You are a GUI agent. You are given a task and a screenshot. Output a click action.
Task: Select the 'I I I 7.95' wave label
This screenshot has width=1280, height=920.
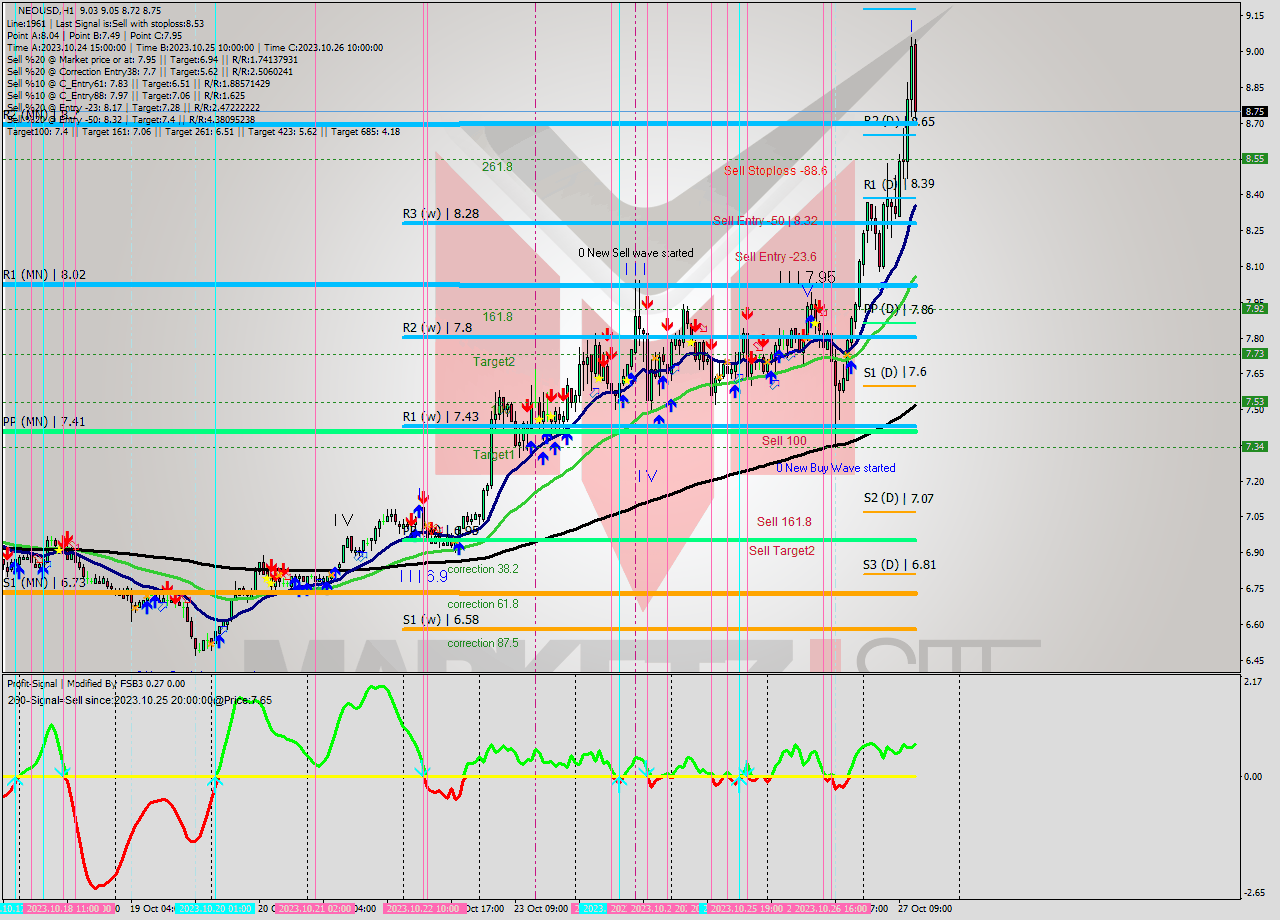tap(807, 277)
